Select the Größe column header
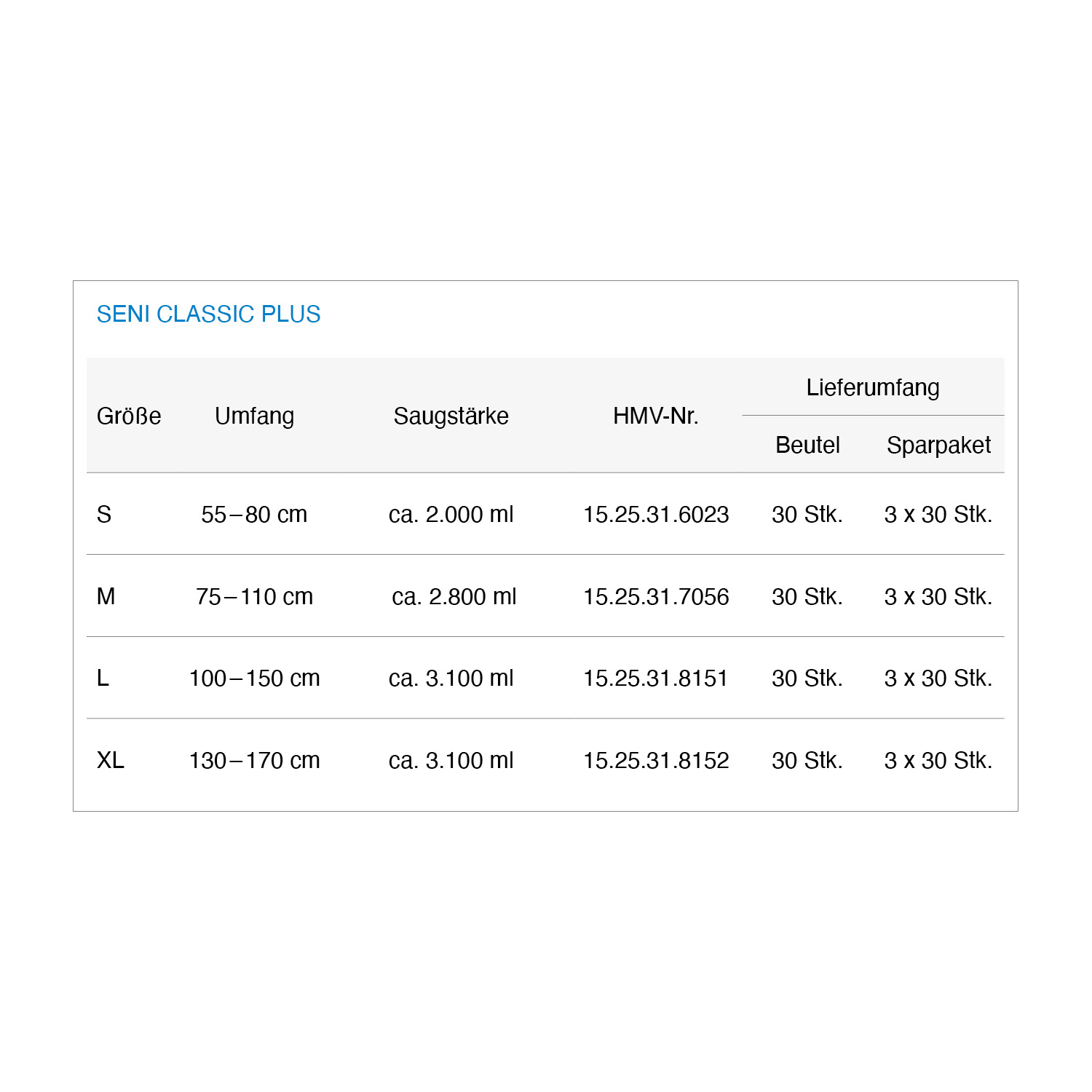1092x1092 pixels. click(x=129, y=416)
